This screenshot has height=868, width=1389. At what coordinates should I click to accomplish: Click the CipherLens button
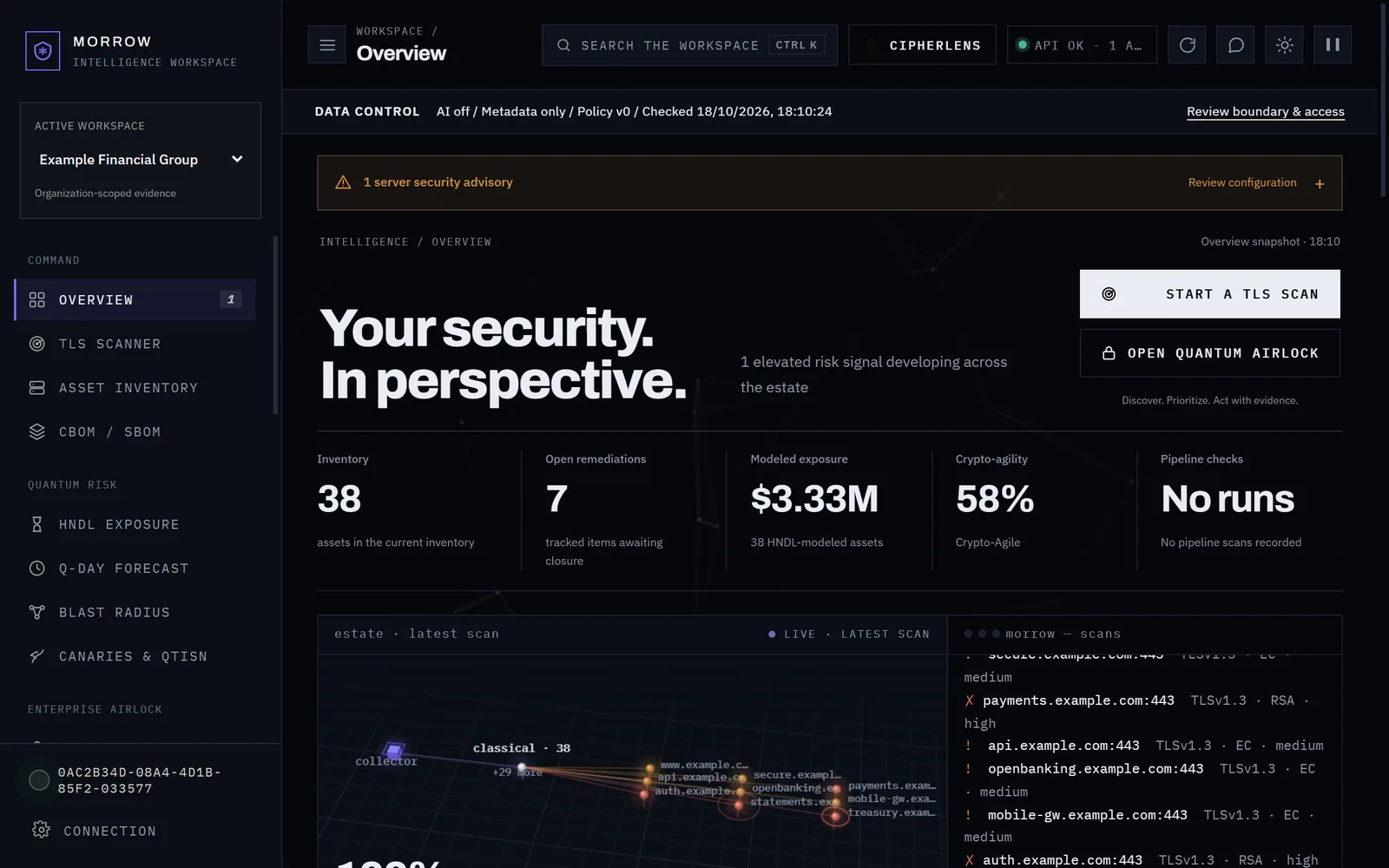[922, 45]
